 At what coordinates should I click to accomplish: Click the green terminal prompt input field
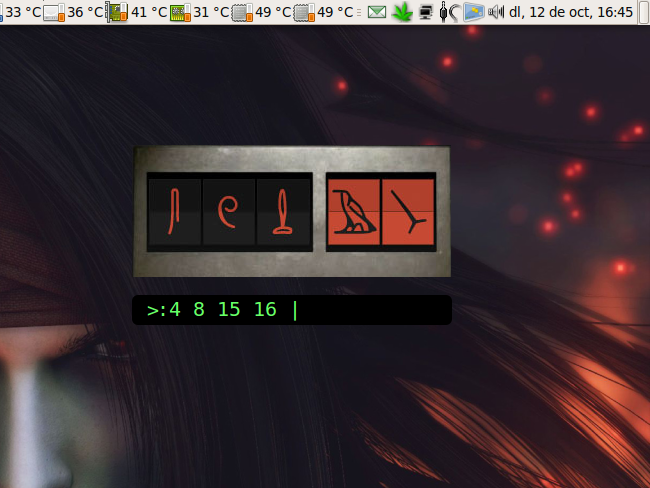292,310
